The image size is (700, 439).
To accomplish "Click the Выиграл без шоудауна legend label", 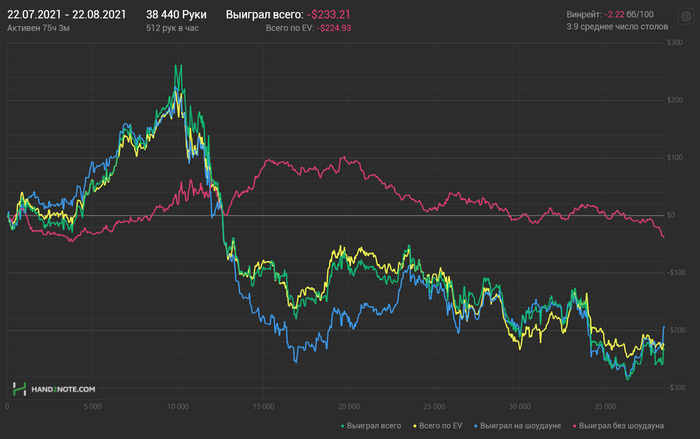I will click(x=621, y=426).
